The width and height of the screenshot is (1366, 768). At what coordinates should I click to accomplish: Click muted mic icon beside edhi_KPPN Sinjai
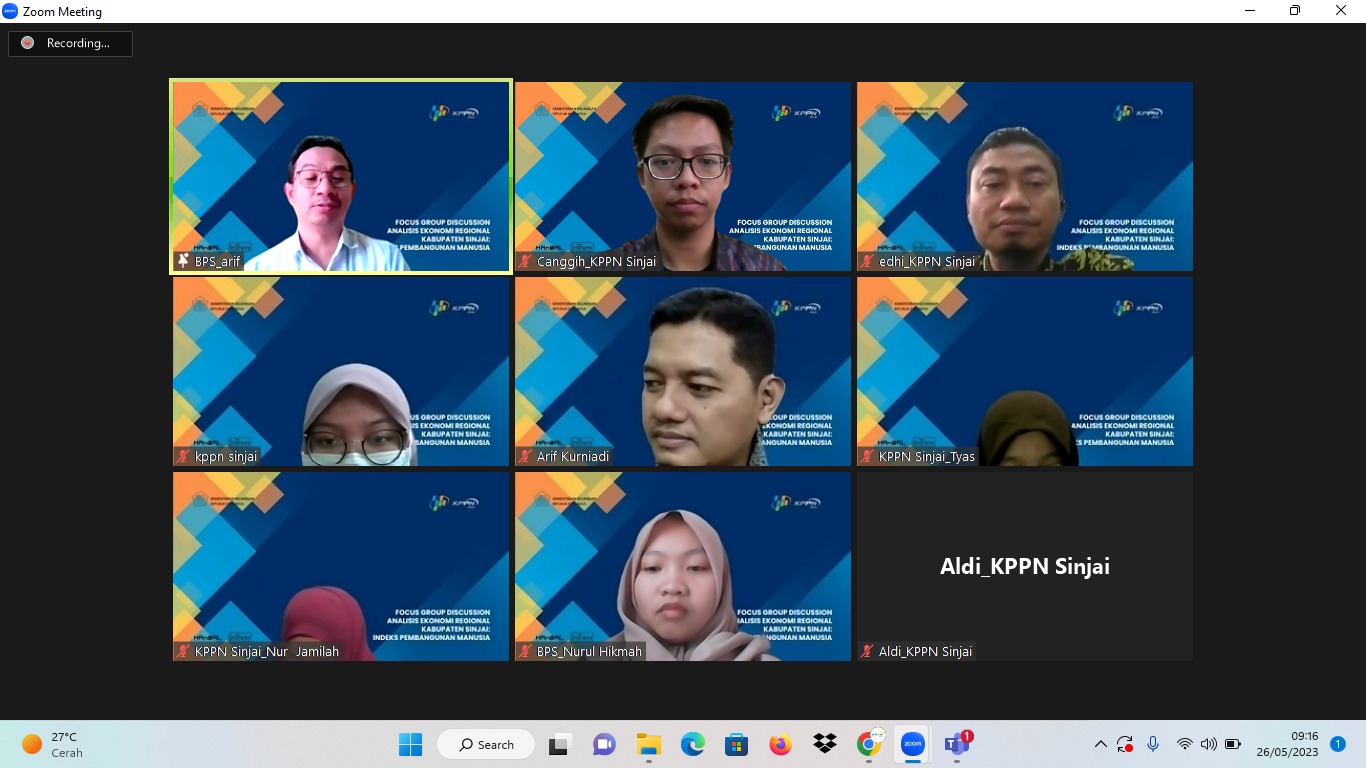click(868, 262)
